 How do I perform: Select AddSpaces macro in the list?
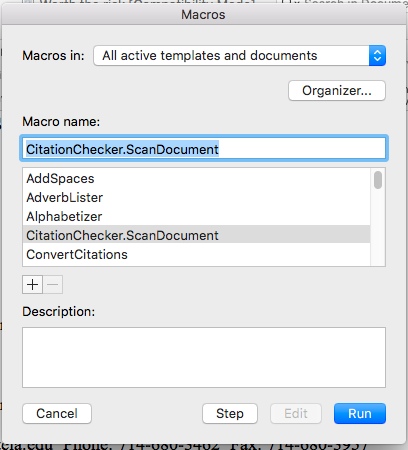(x=196, y=179)
